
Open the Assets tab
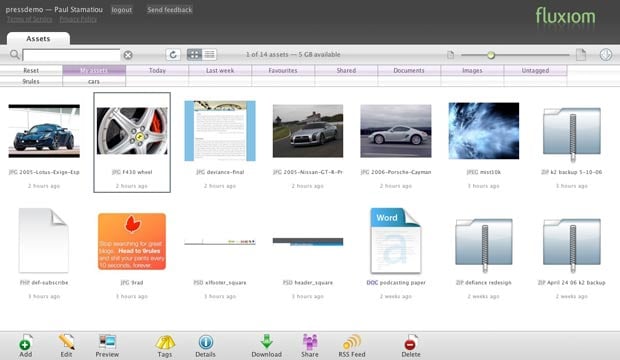38,38
